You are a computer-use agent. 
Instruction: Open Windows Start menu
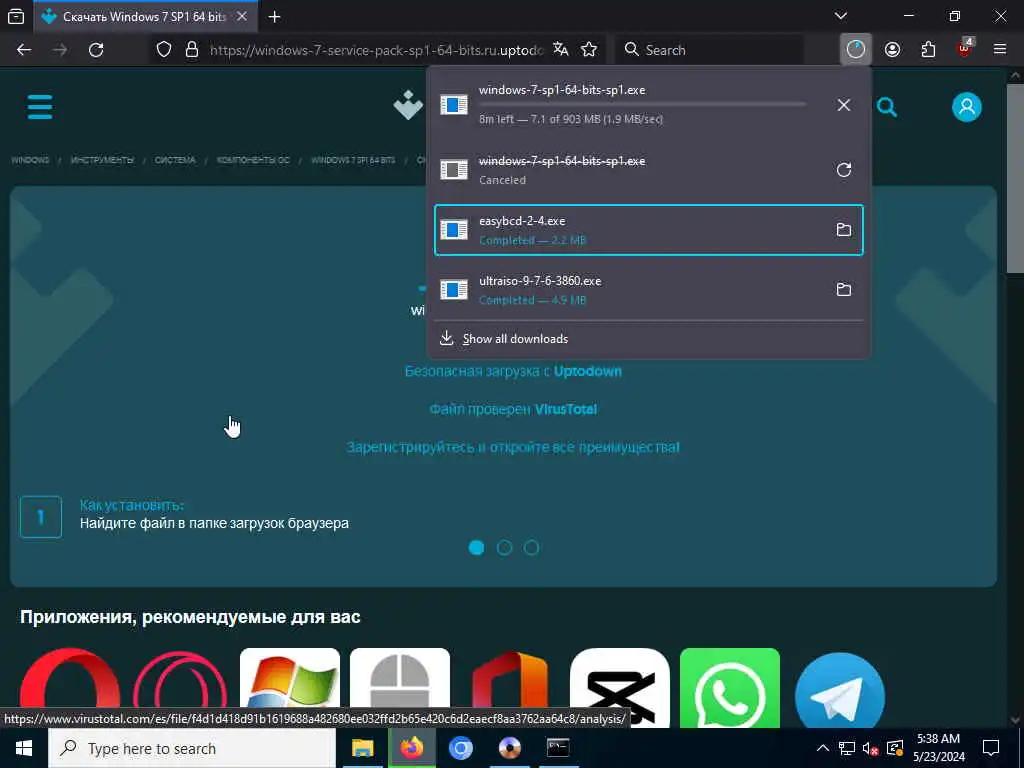click(x=24, y=748)
